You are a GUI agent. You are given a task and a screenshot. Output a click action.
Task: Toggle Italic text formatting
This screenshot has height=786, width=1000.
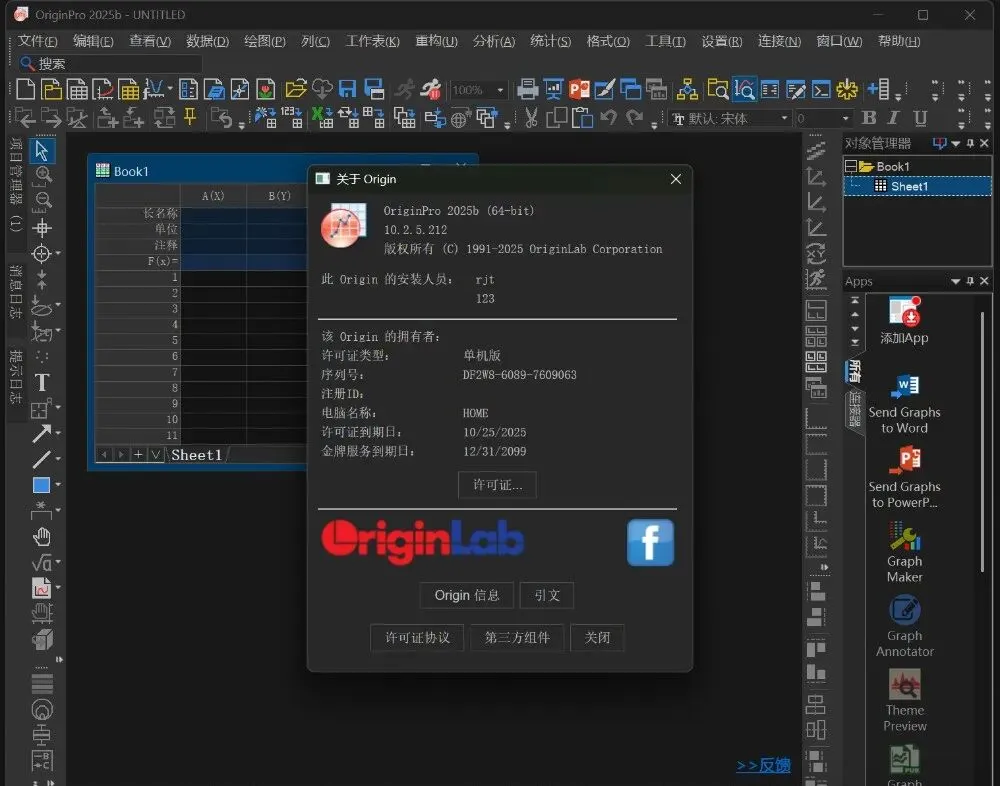895,119
